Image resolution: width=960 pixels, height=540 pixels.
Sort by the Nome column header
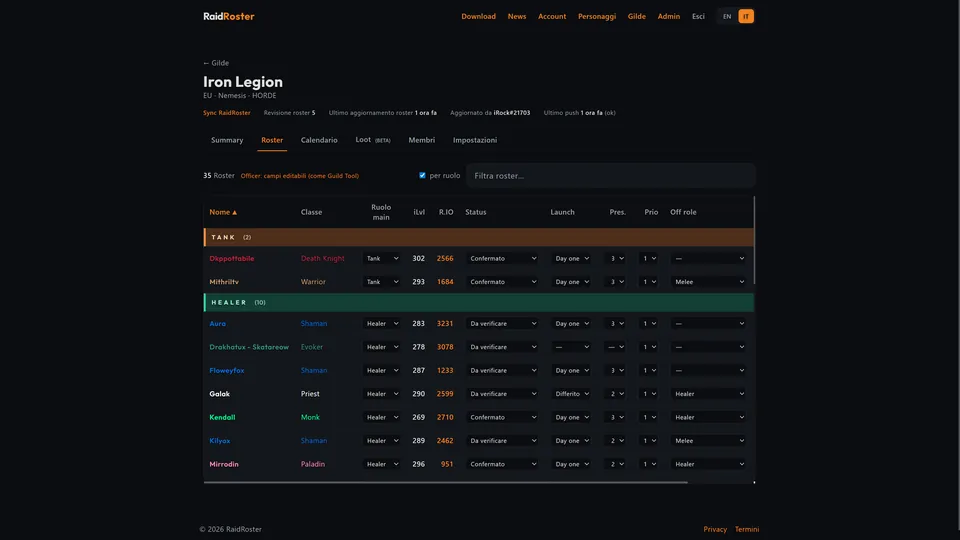(223, 212)
